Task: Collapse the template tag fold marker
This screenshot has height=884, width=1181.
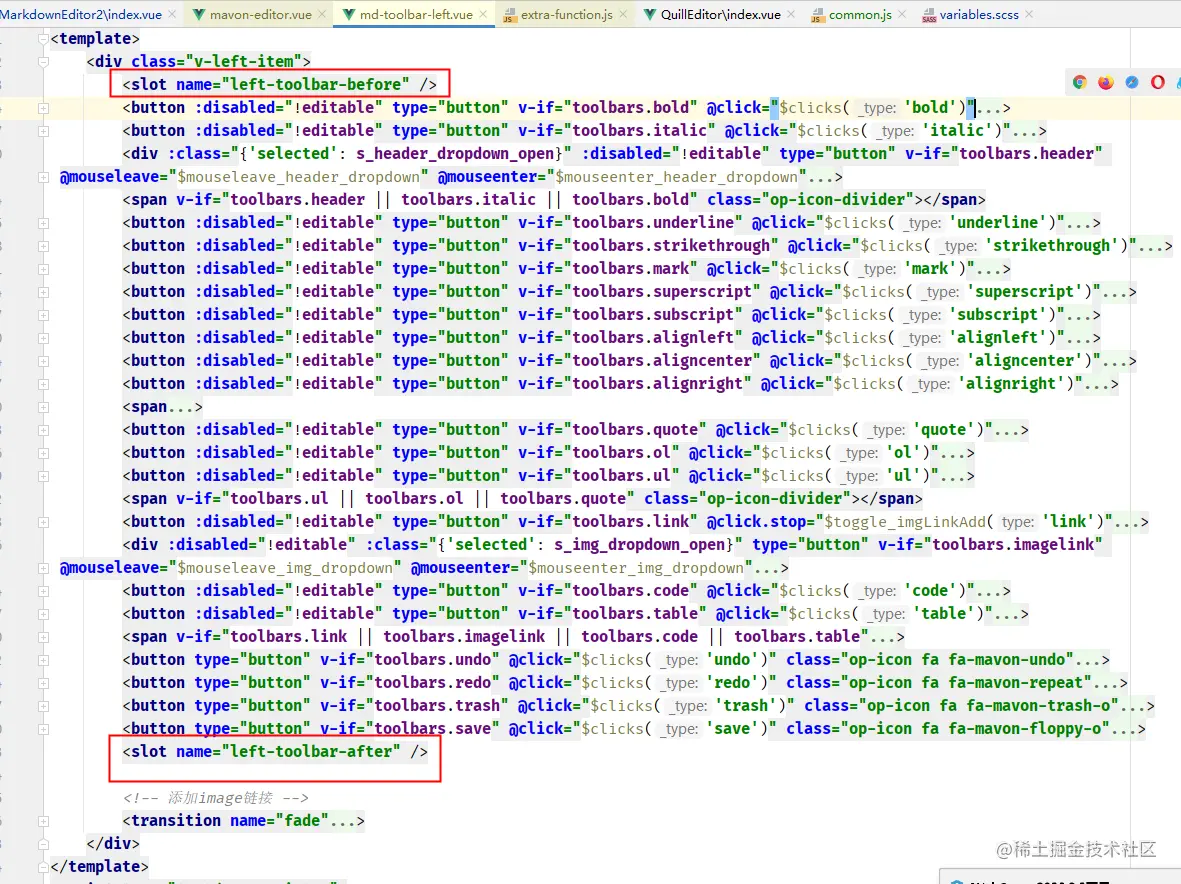Action: [x=44, y=39]
